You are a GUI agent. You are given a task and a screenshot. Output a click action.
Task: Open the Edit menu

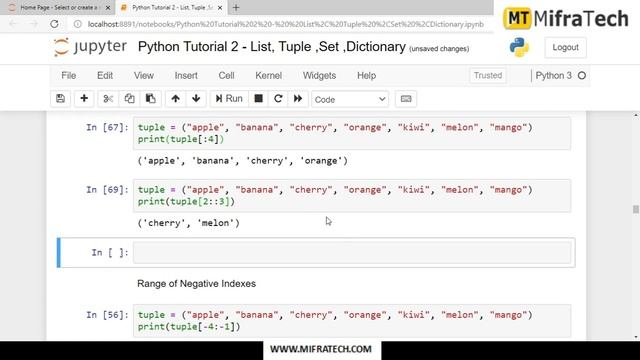click(x=105, y=76)
